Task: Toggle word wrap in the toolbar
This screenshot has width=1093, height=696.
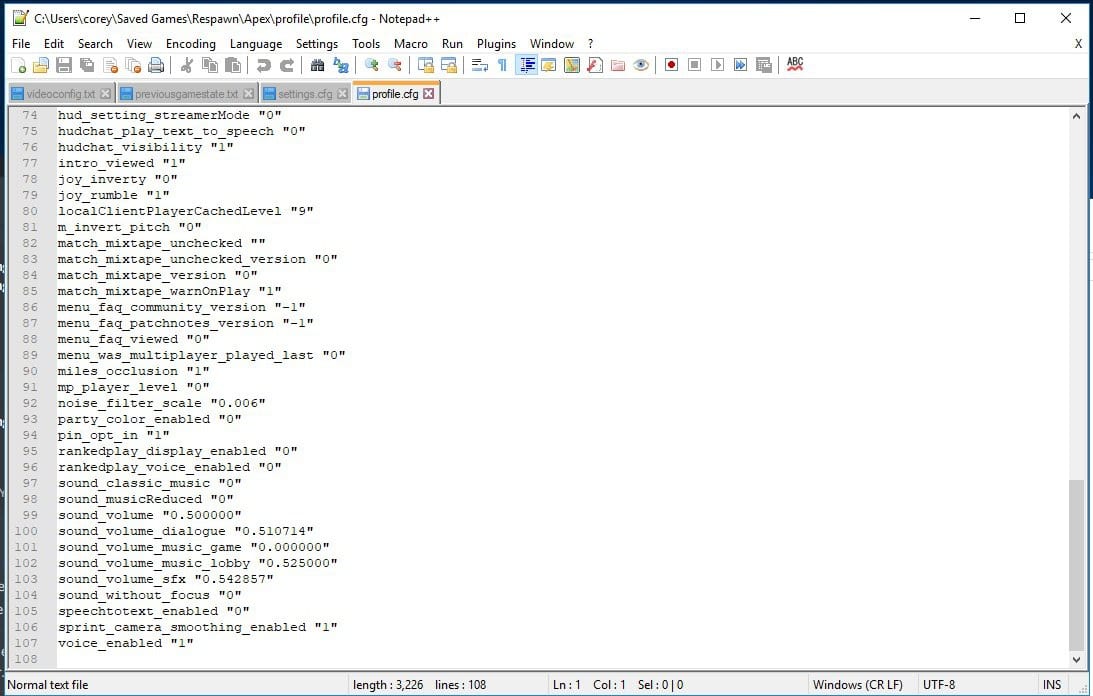Action: [479, 65]
